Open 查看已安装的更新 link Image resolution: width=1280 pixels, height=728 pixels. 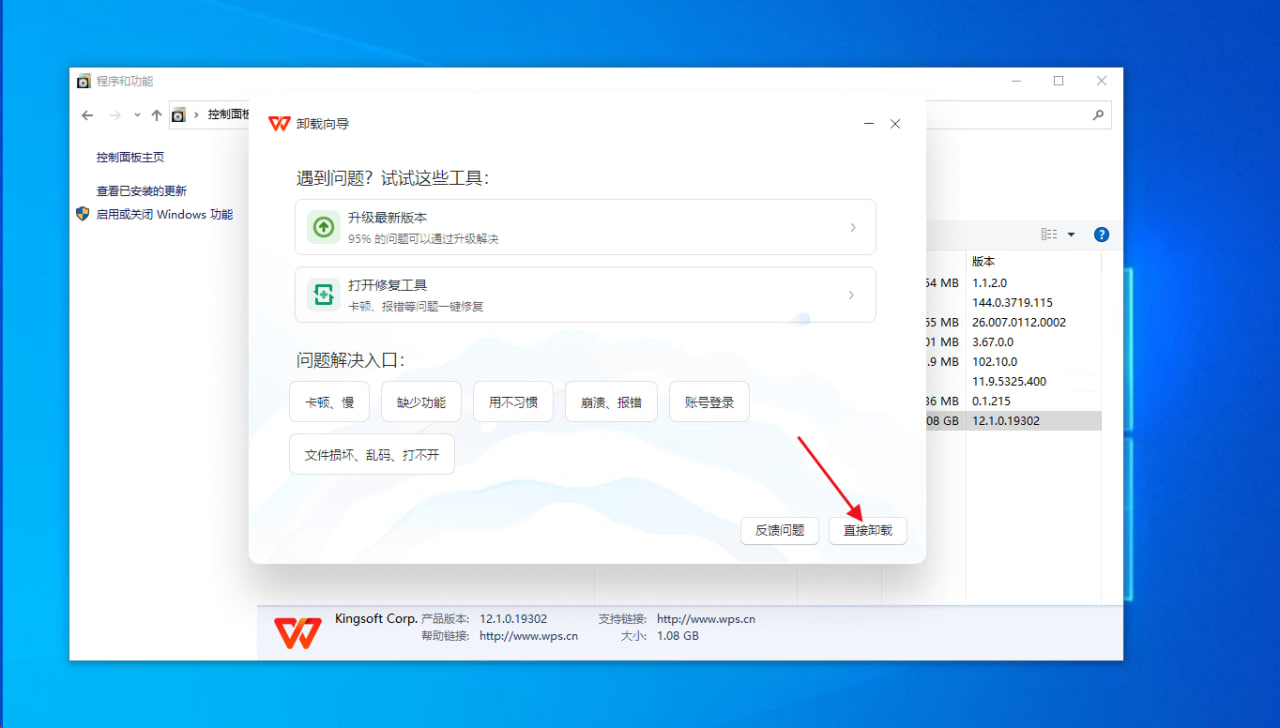coord(141,191)
